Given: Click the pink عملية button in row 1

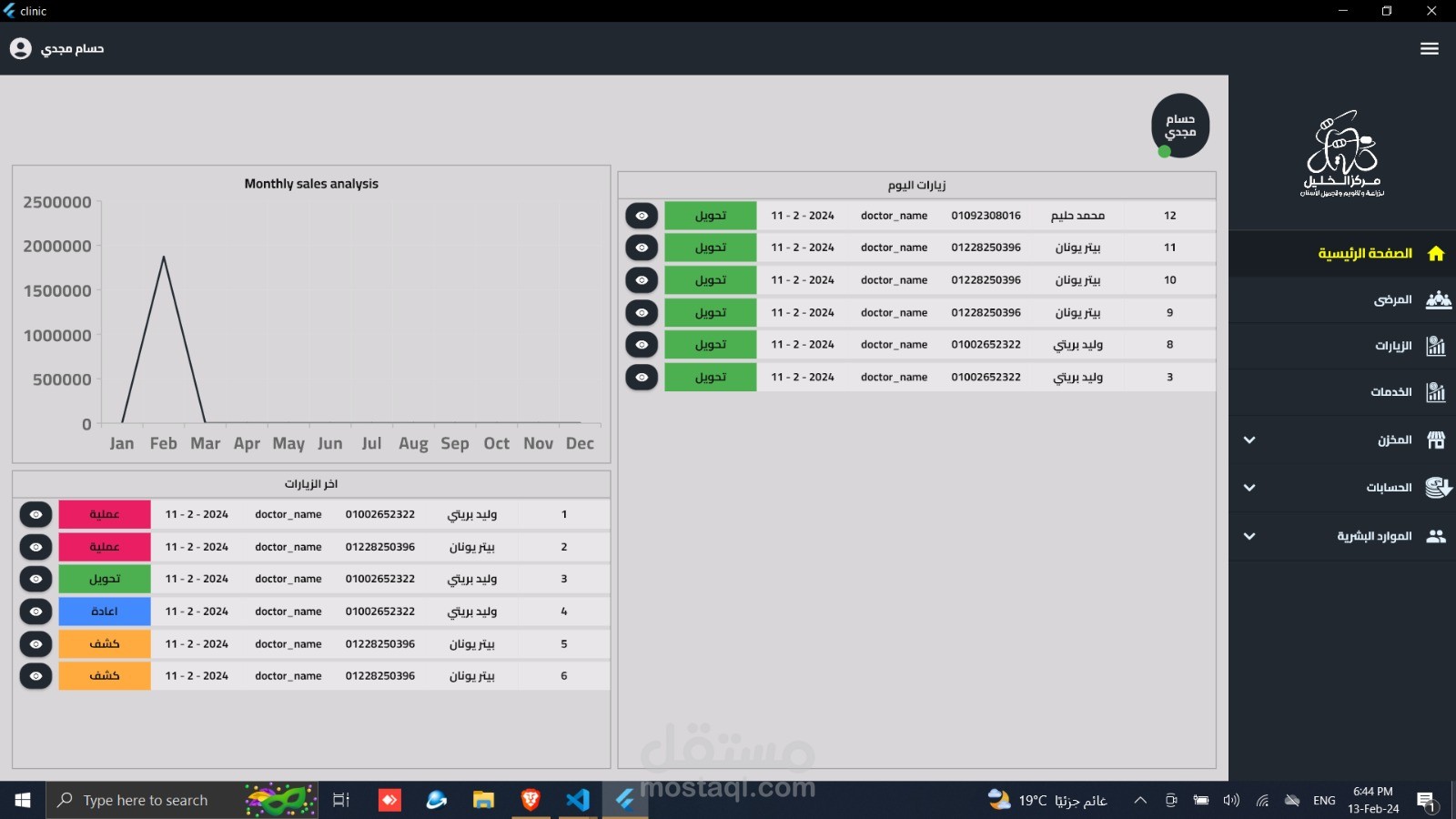Looking at the screenshot, I should pyautogui.click(x=105, y=515).
